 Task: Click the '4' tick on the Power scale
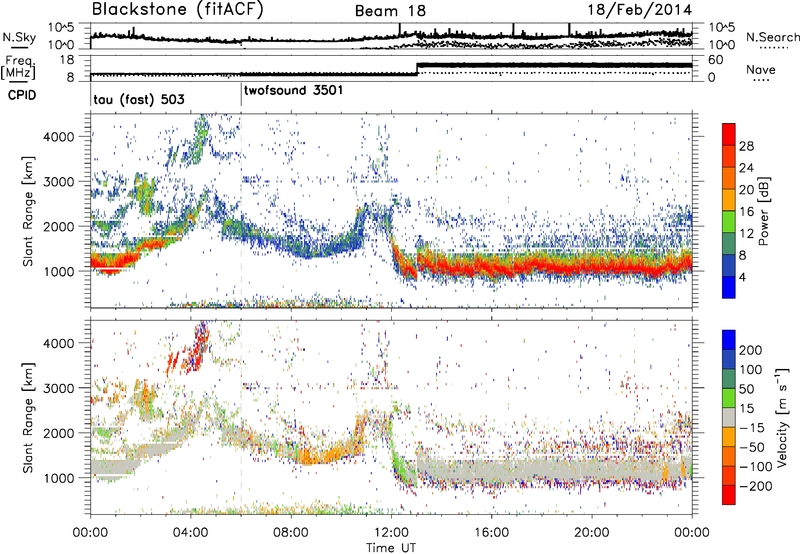742,277
